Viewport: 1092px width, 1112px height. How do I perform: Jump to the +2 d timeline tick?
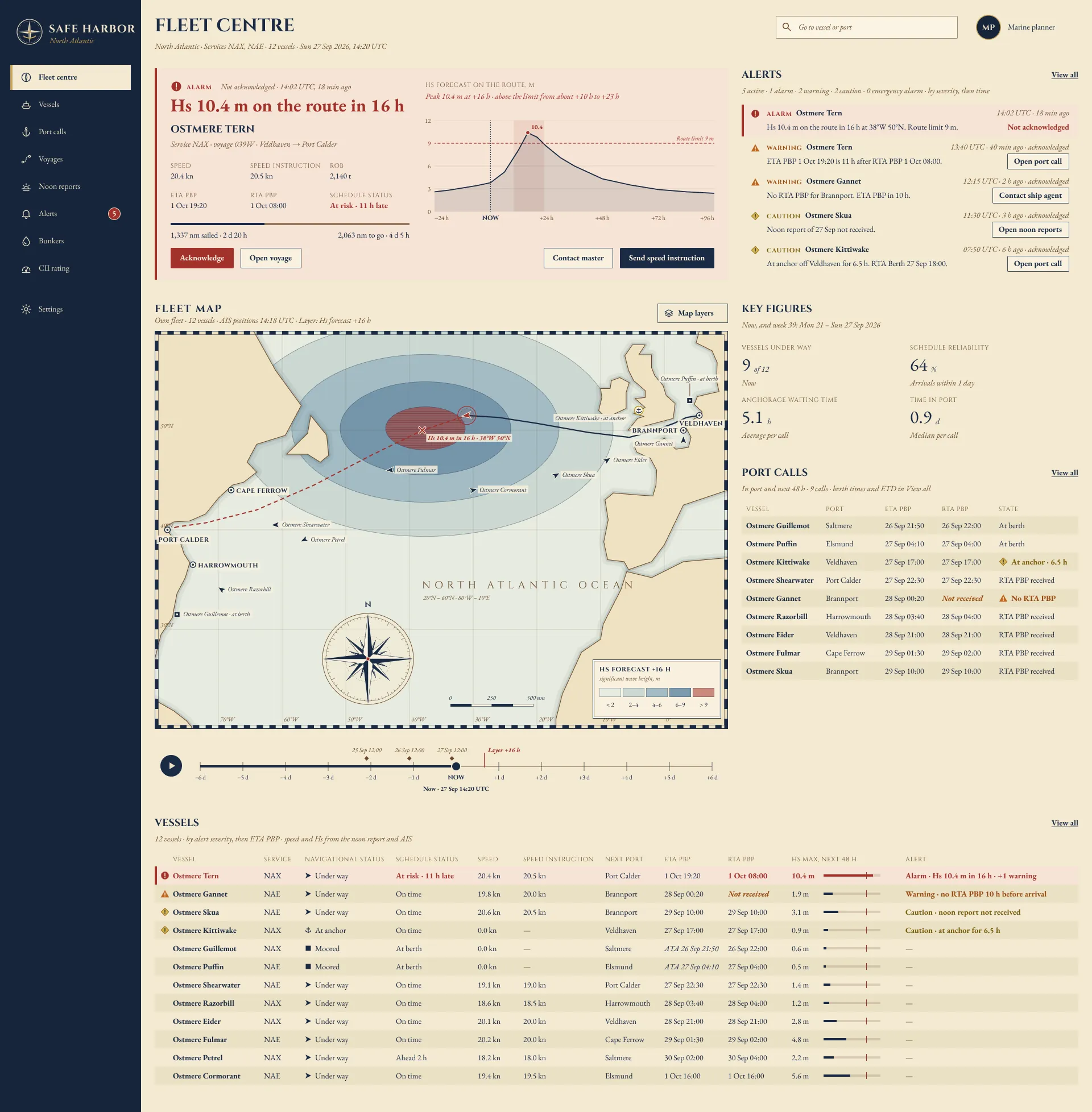tap(541, 766)
